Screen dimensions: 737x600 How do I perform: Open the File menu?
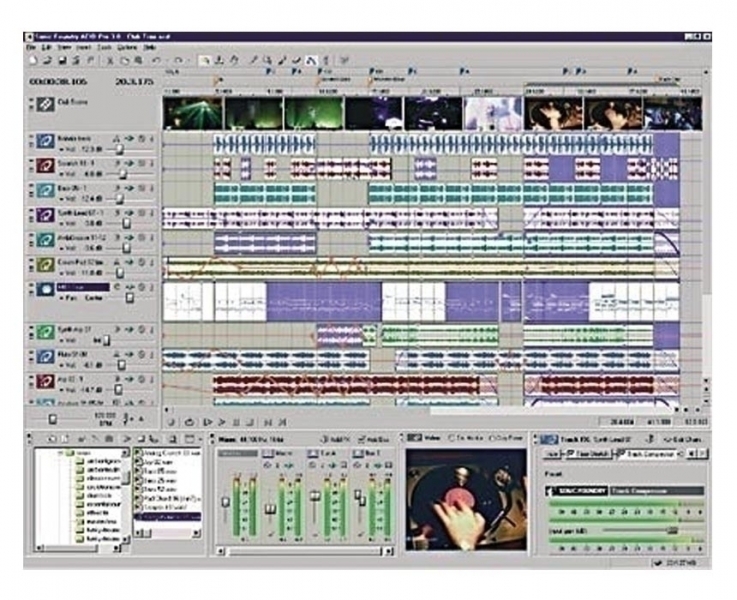31,47
